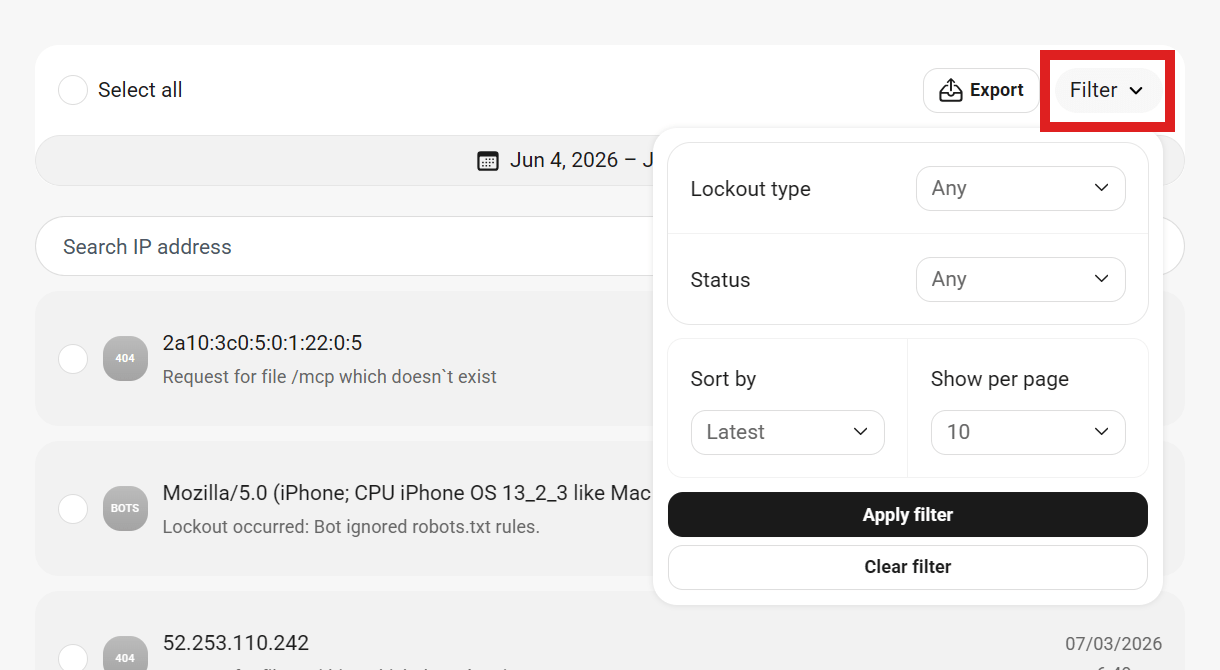Click 'Request for file /mcp which doesn`t exist'
Image resolution: width=1220 pixels, height=670 pixels.
coord(330,377)
